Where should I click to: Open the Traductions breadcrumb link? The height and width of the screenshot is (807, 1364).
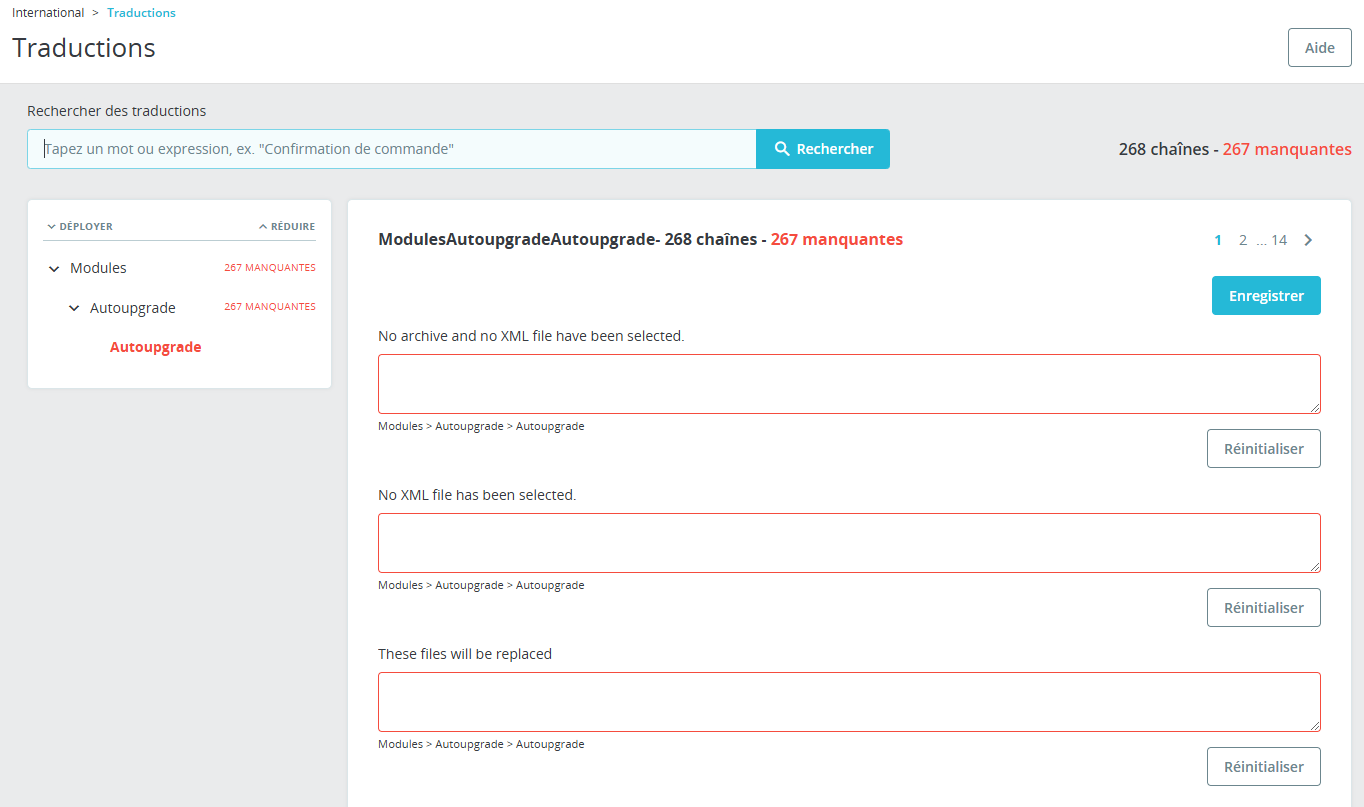(141, 13)
